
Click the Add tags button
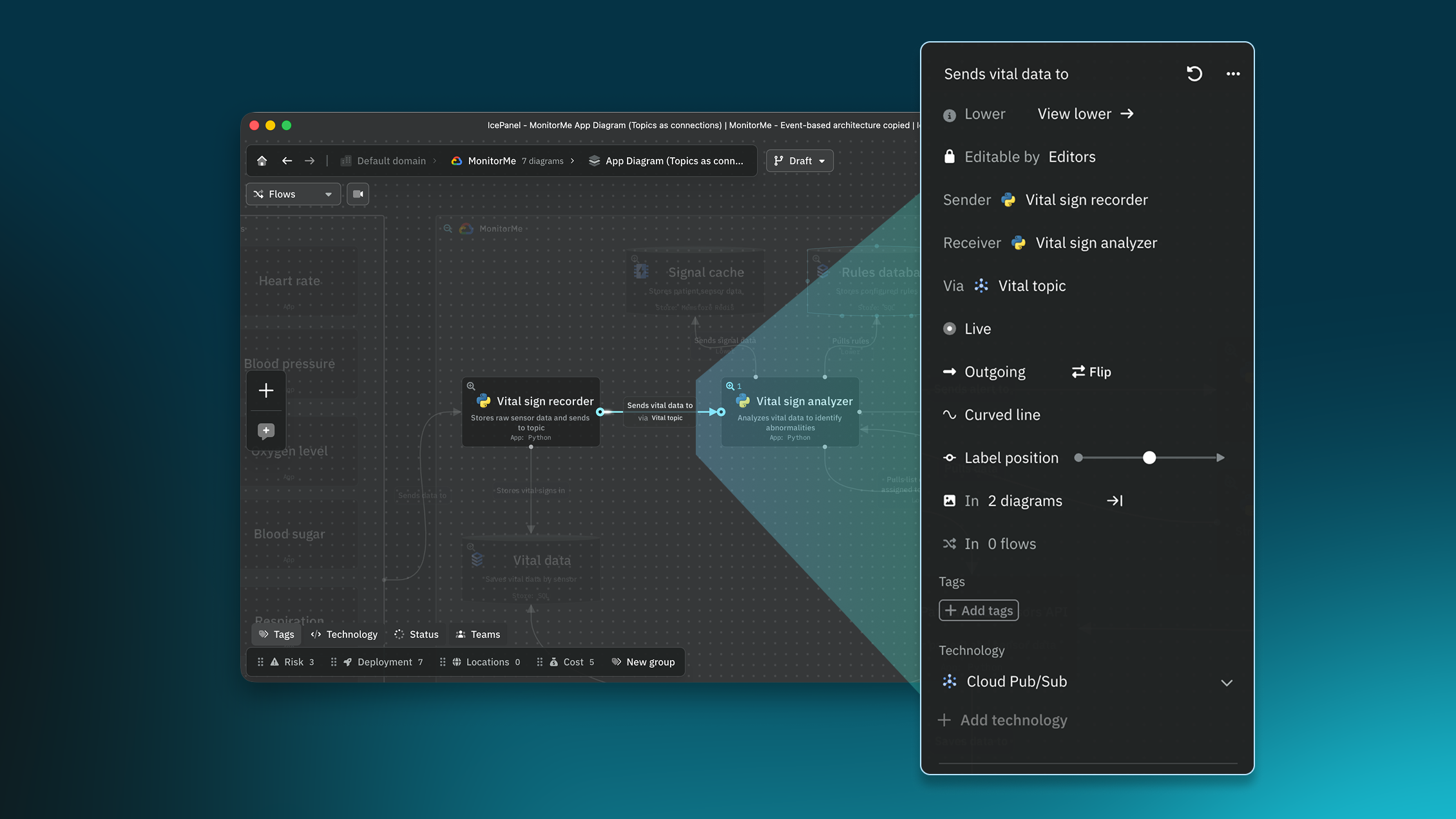point(978,610)
